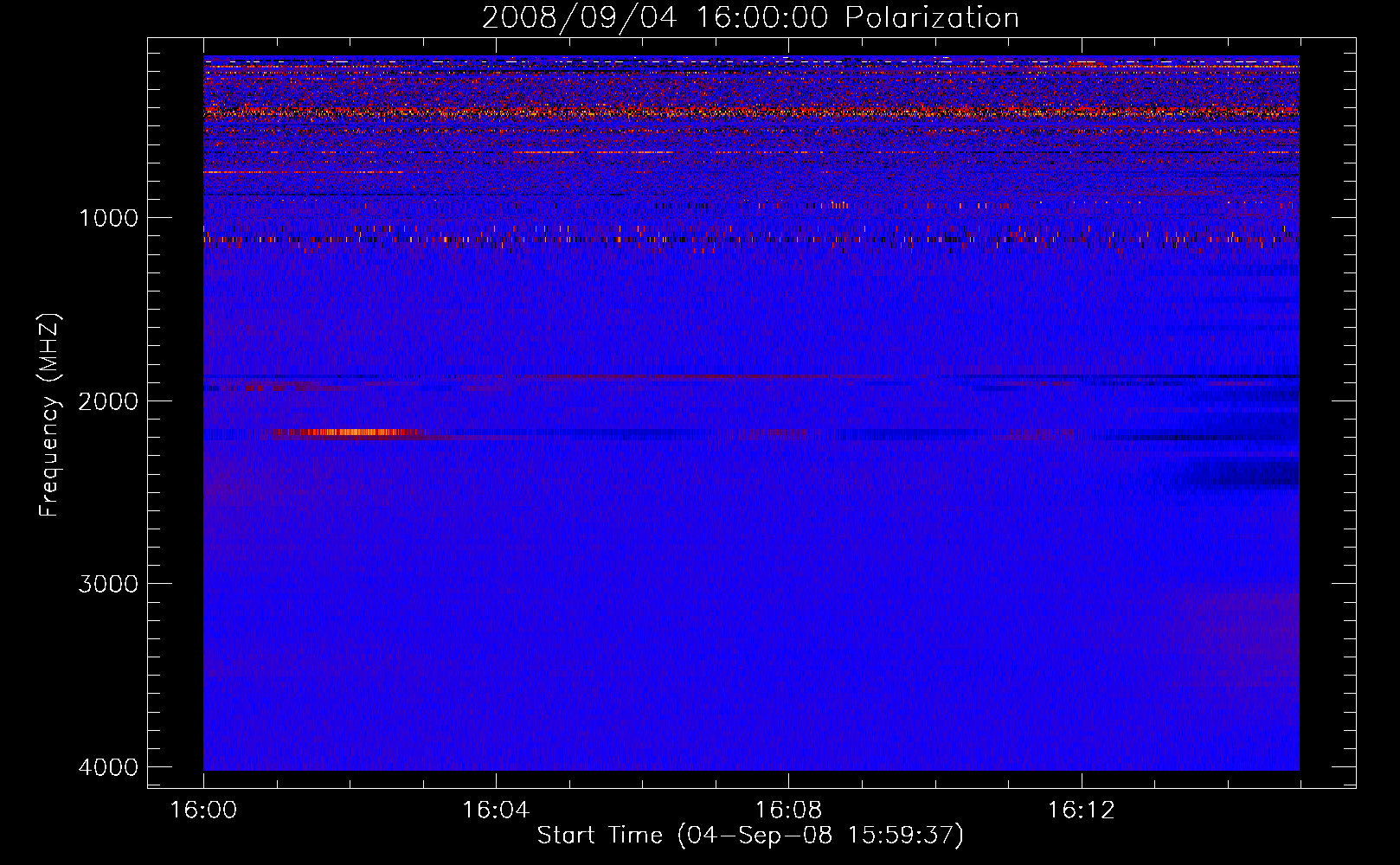Click the 'Frequency (MHZ)' axis label

point(50,415)
